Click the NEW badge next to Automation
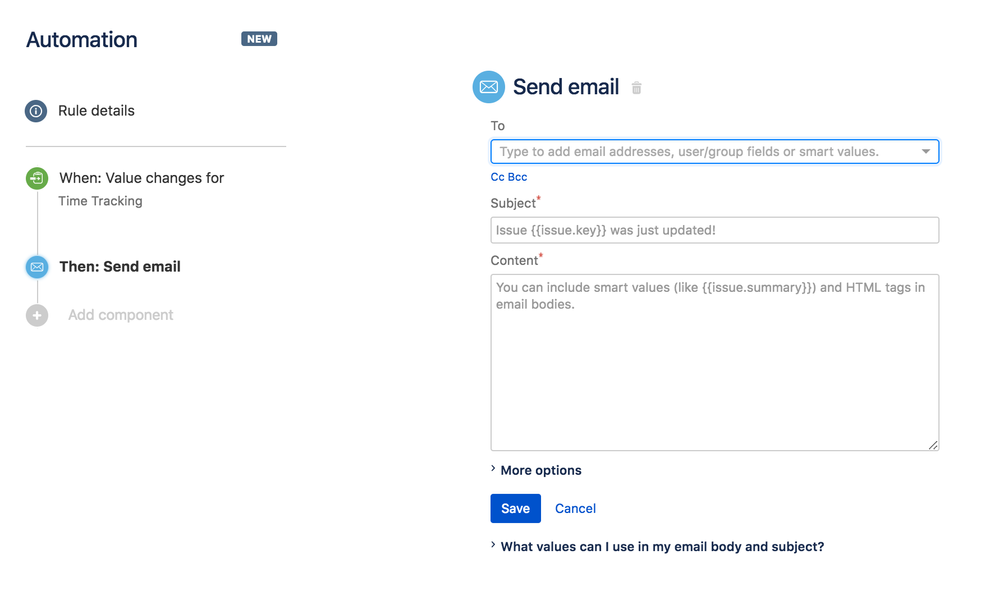This screenshot has width=999, height=596. point(259,39)
